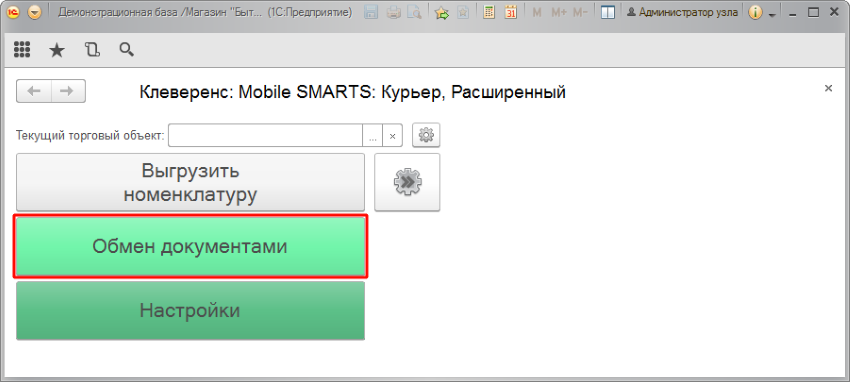Open the Настройки button
Screen dimensions: 850x382
[x=190, y=310]
